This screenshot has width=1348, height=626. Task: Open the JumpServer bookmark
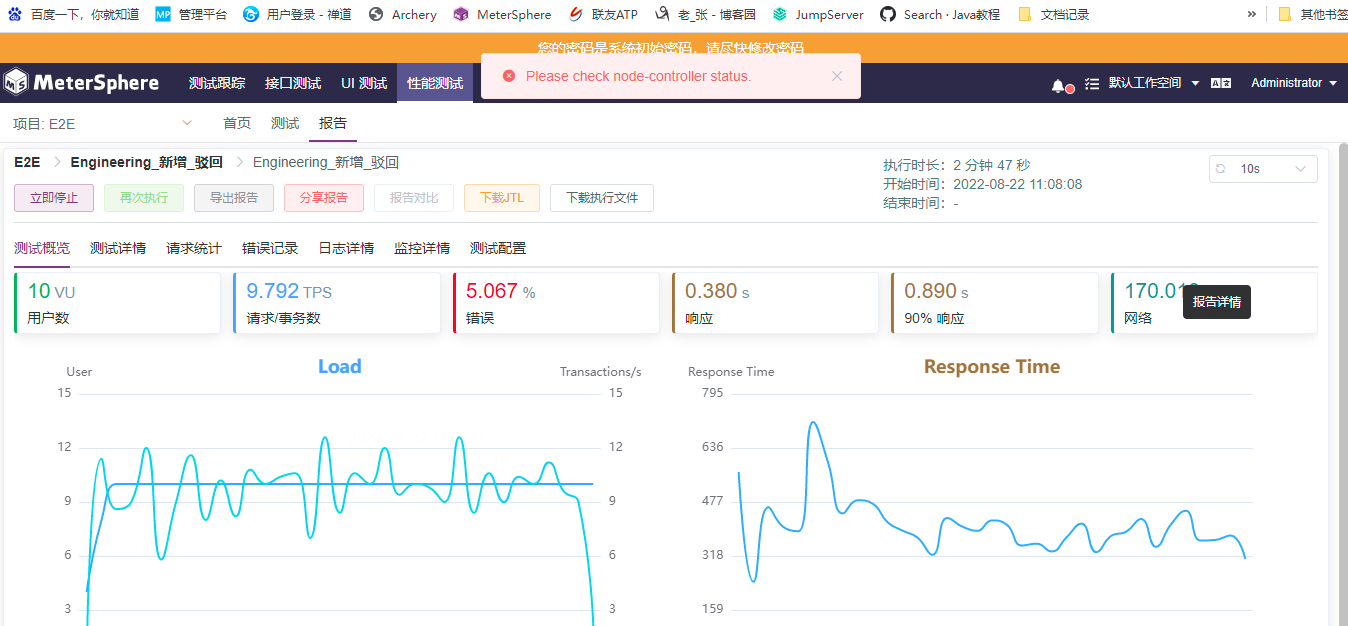[818, 14]
